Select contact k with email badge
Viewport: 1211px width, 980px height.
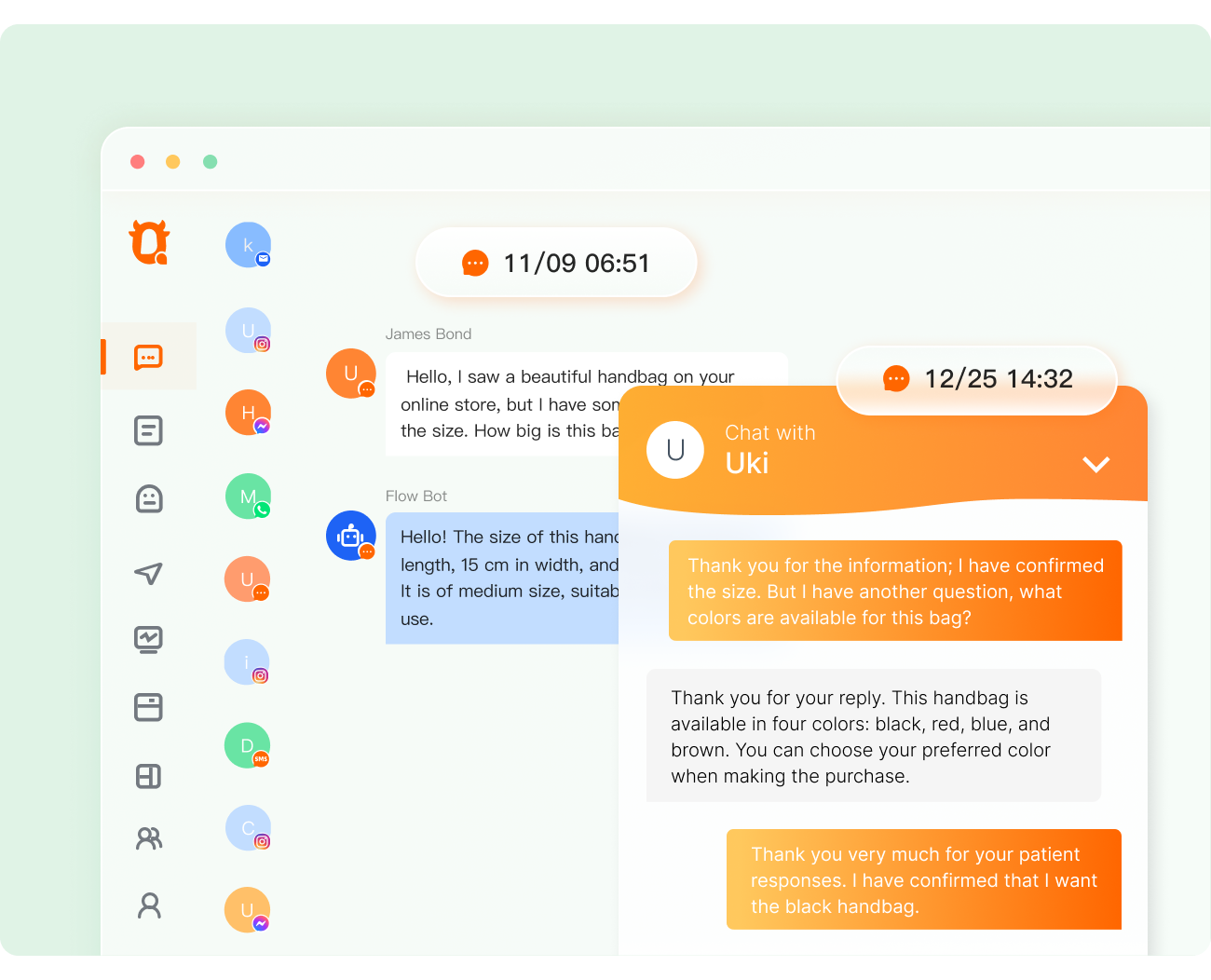click(x=248, y=245)
